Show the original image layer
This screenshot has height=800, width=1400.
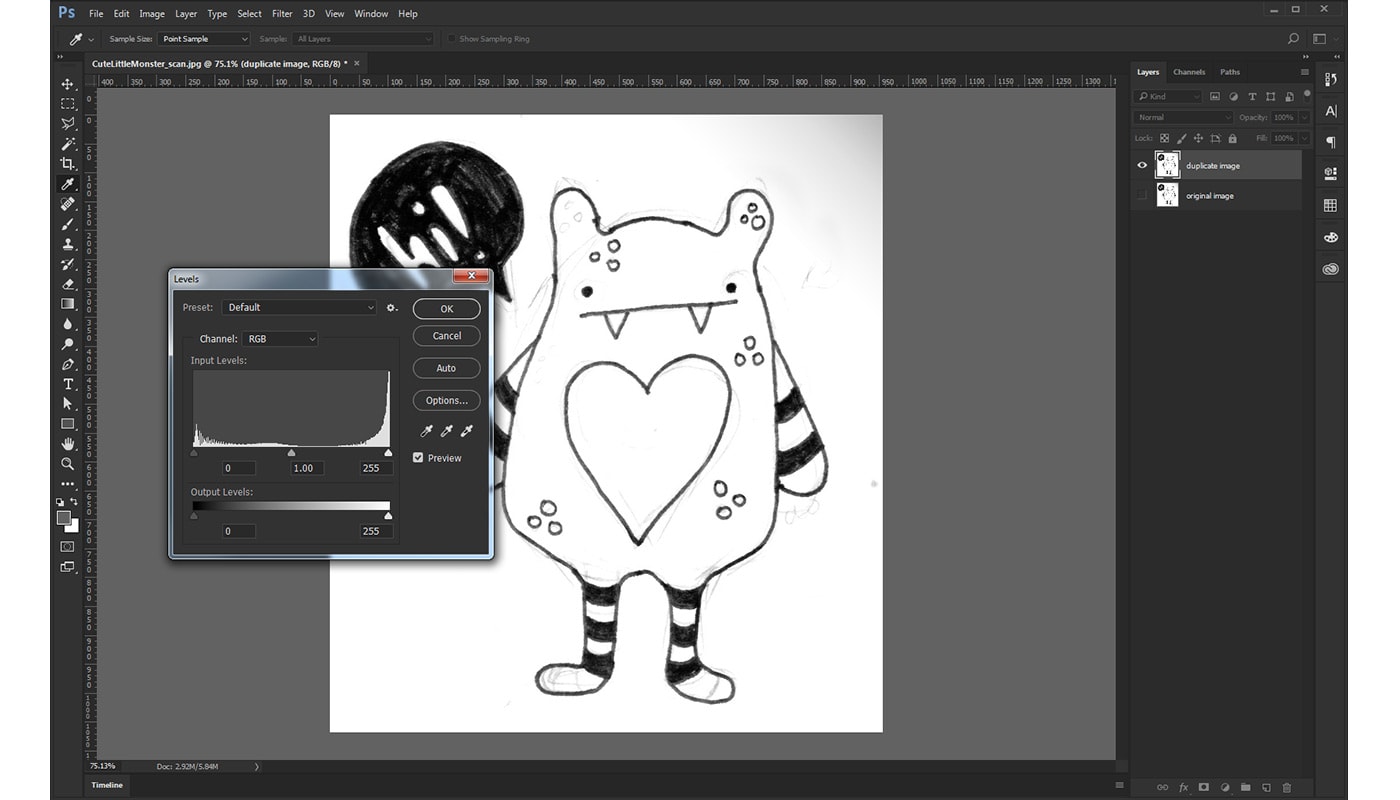pyautogui.click(x=1142, y=196)
